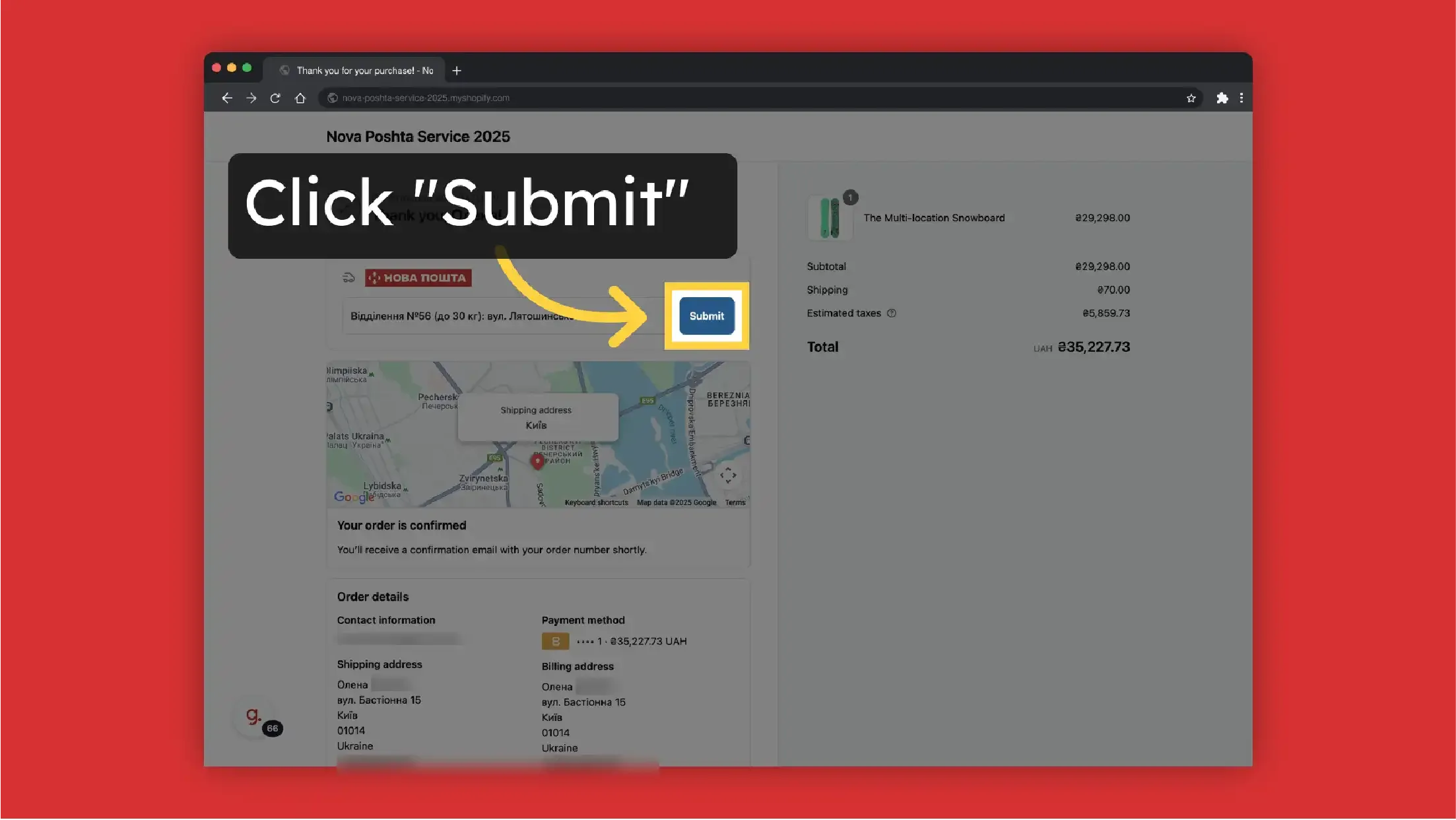
Task: Click the Total amount ₴35,227.73
Action: pos(1094,347)
